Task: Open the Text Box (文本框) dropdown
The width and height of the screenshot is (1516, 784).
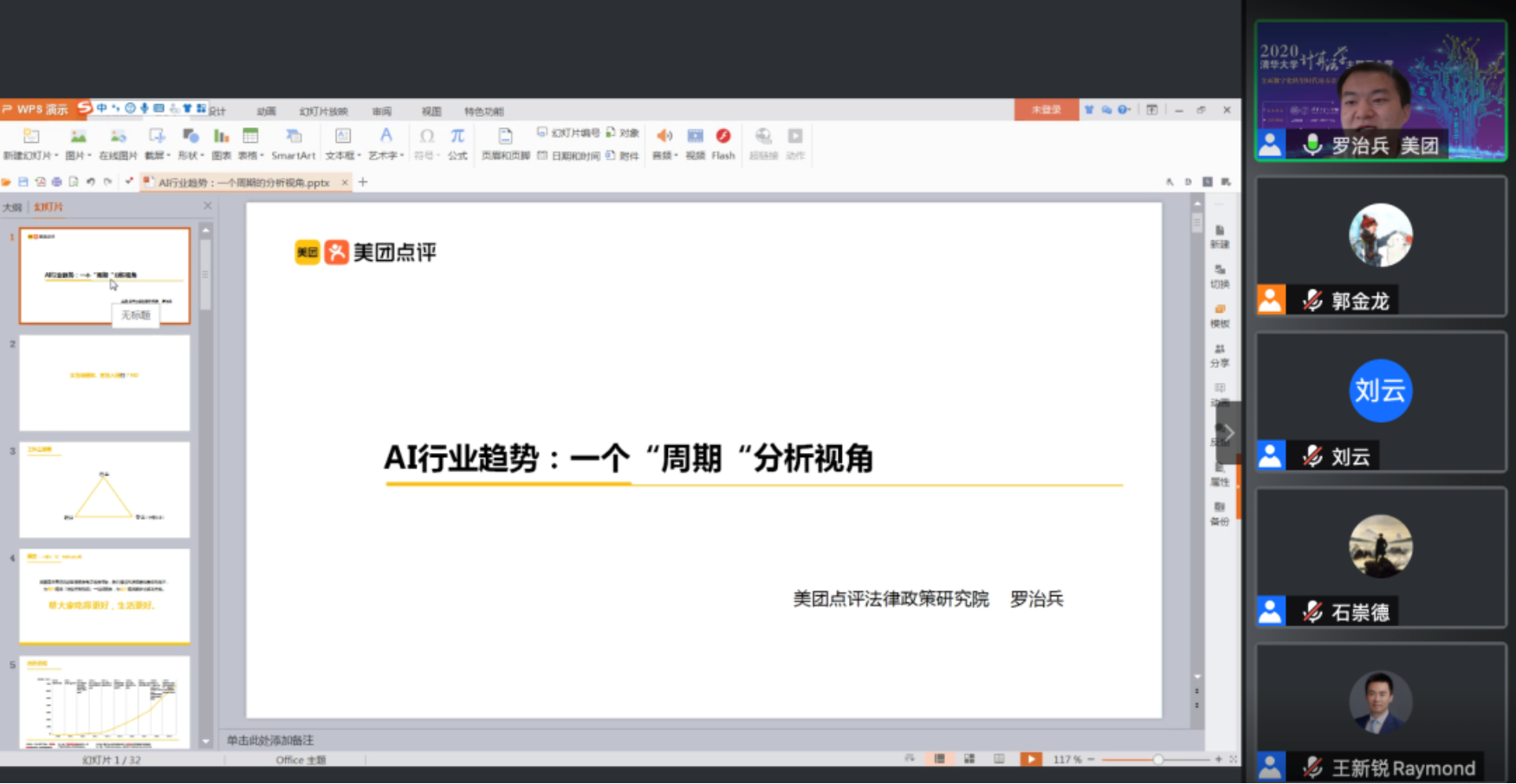Action: coord(342,144)
